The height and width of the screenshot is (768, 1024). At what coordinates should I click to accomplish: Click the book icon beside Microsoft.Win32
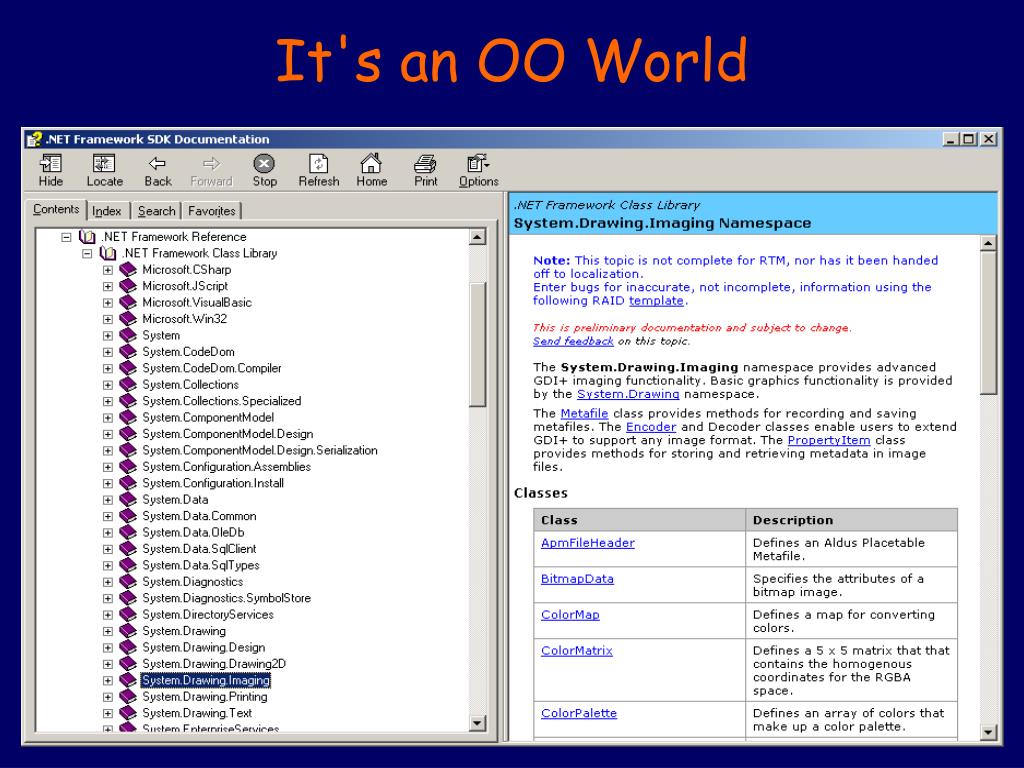point(128,319)
